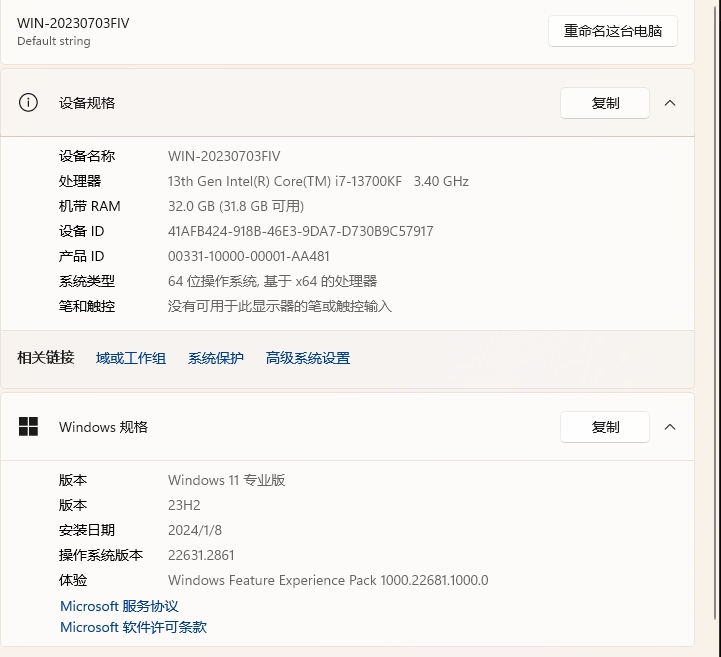Click the 设备规格 section heading
721x657 pixels.
(x=87, y=103)
